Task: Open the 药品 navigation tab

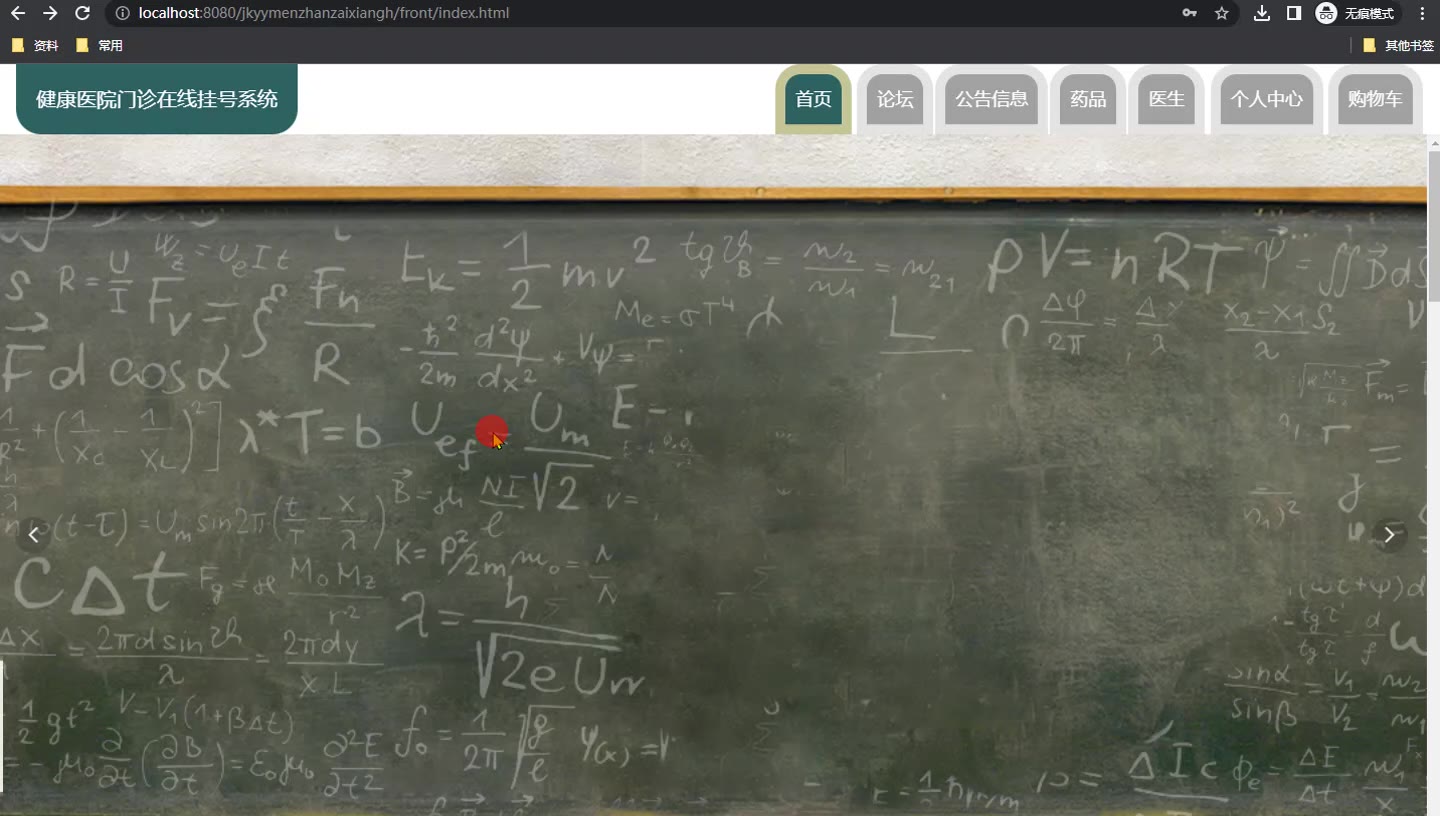Action: pos(1088,99)
